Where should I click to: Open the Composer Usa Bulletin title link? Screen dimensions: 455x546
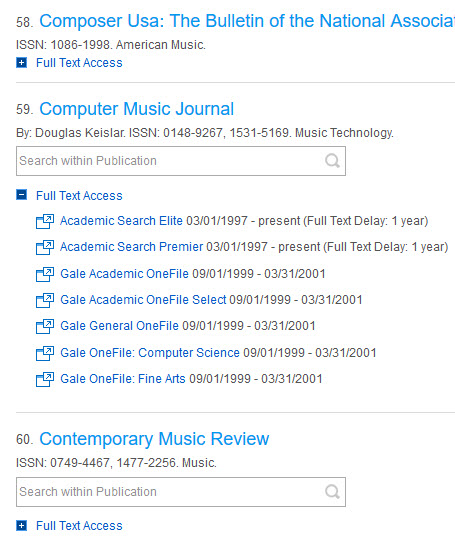coord(247,21)
